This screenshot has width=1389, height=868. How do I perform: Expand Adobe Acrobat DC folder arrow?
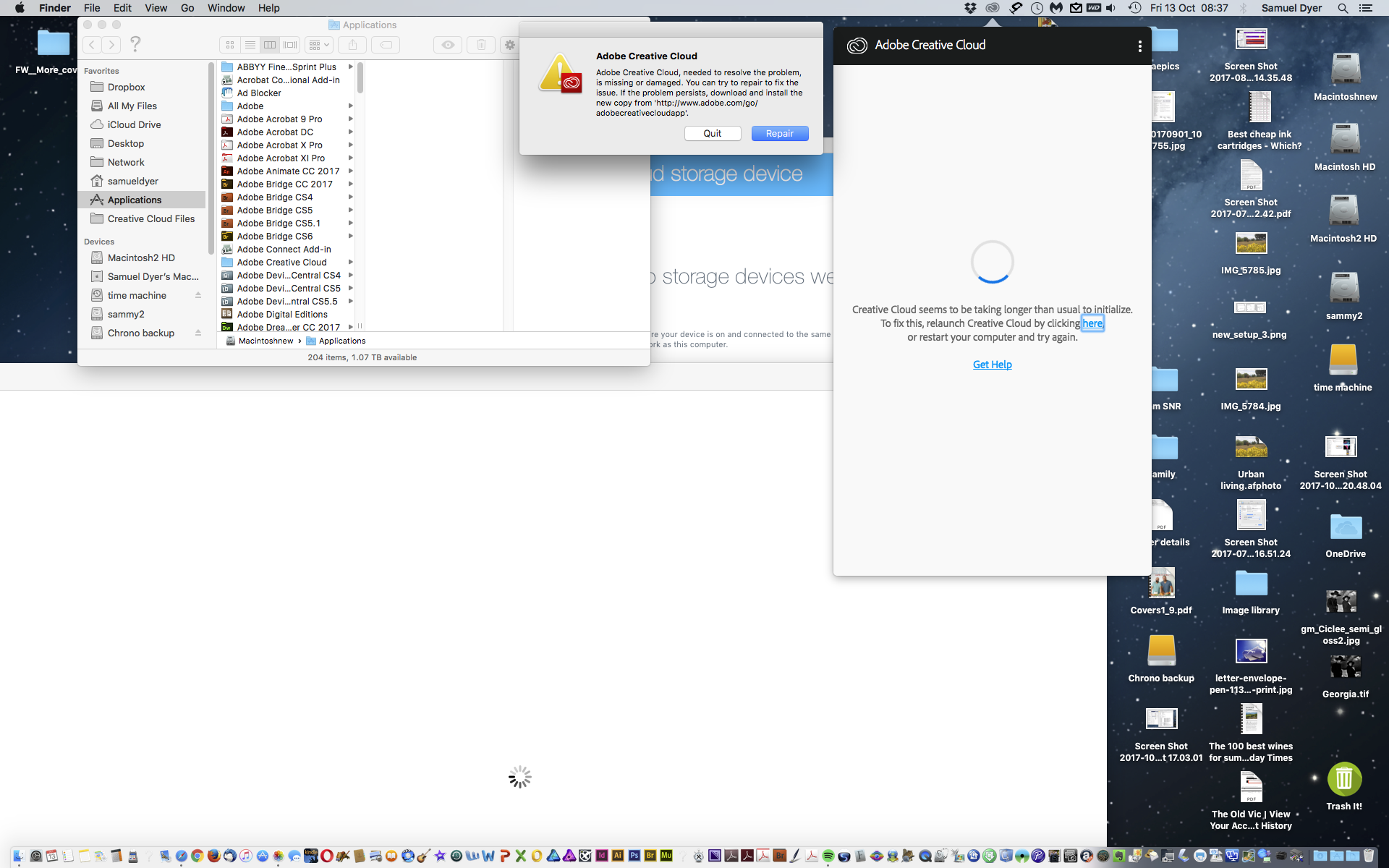tap(351, 132)
